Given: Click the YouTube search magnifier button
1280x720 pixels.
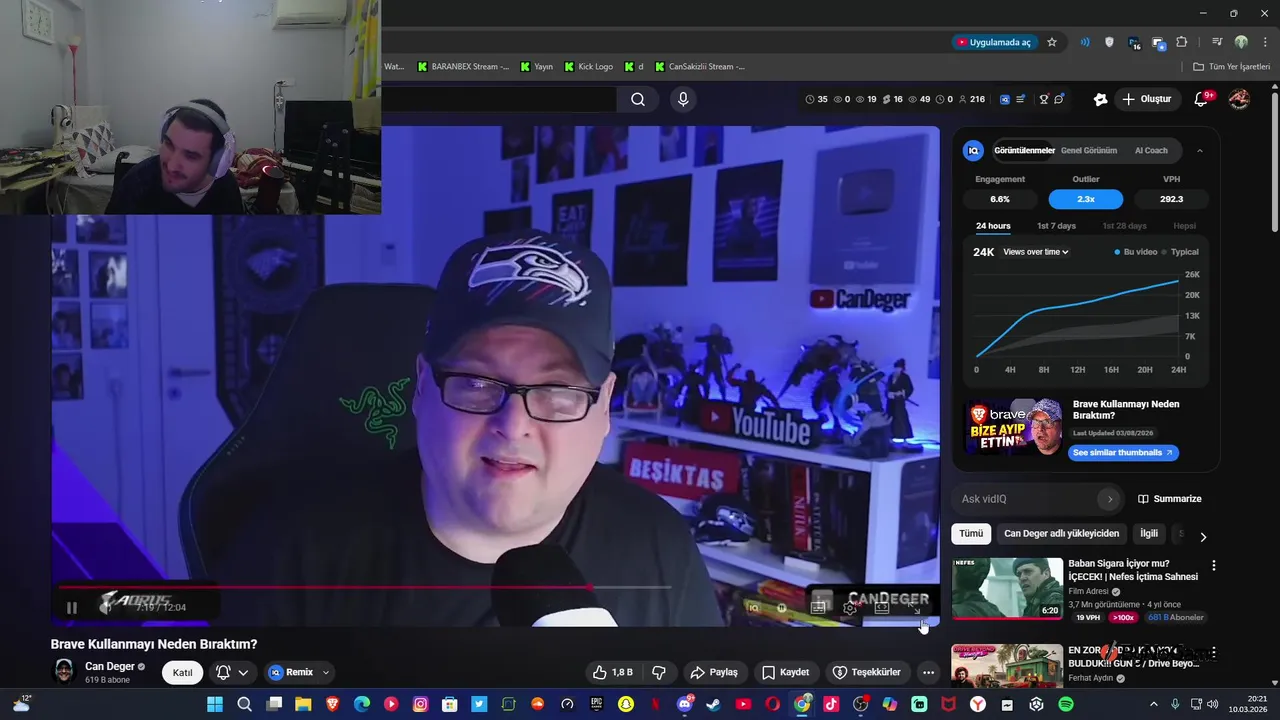Looking at the screenshot, I should pyautogui.click(x=638, y=99).
